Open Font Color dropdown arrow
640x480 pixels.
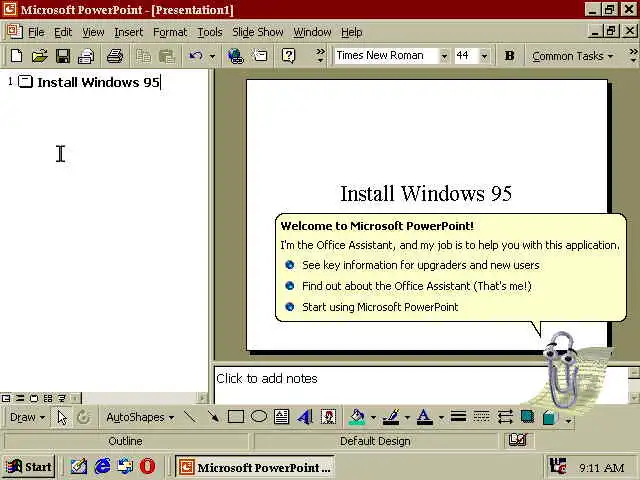pyautogui.click(x=441, y=418)
